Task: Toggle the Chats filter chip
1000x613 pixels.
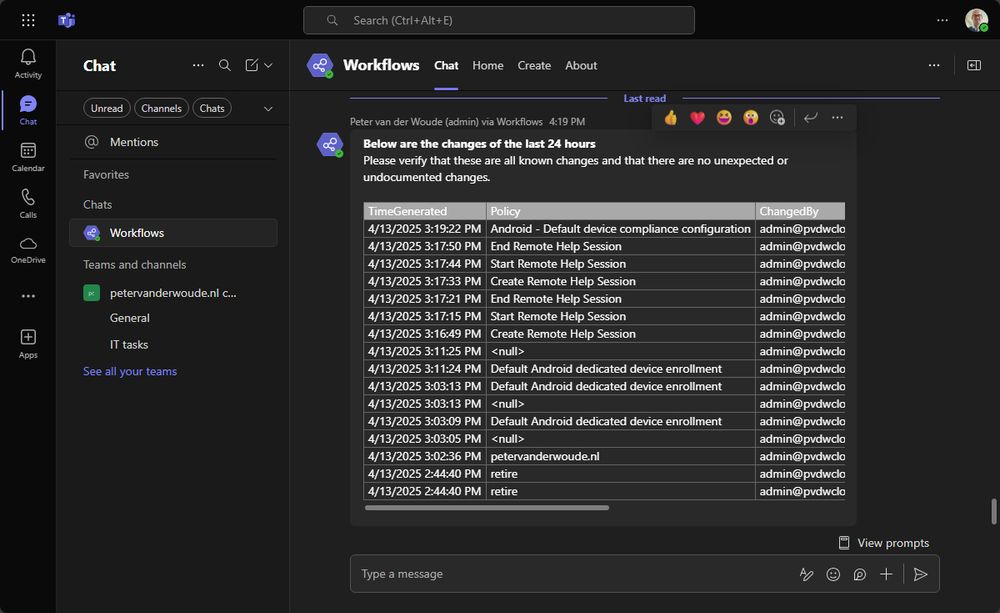Action: coord(212,108)
